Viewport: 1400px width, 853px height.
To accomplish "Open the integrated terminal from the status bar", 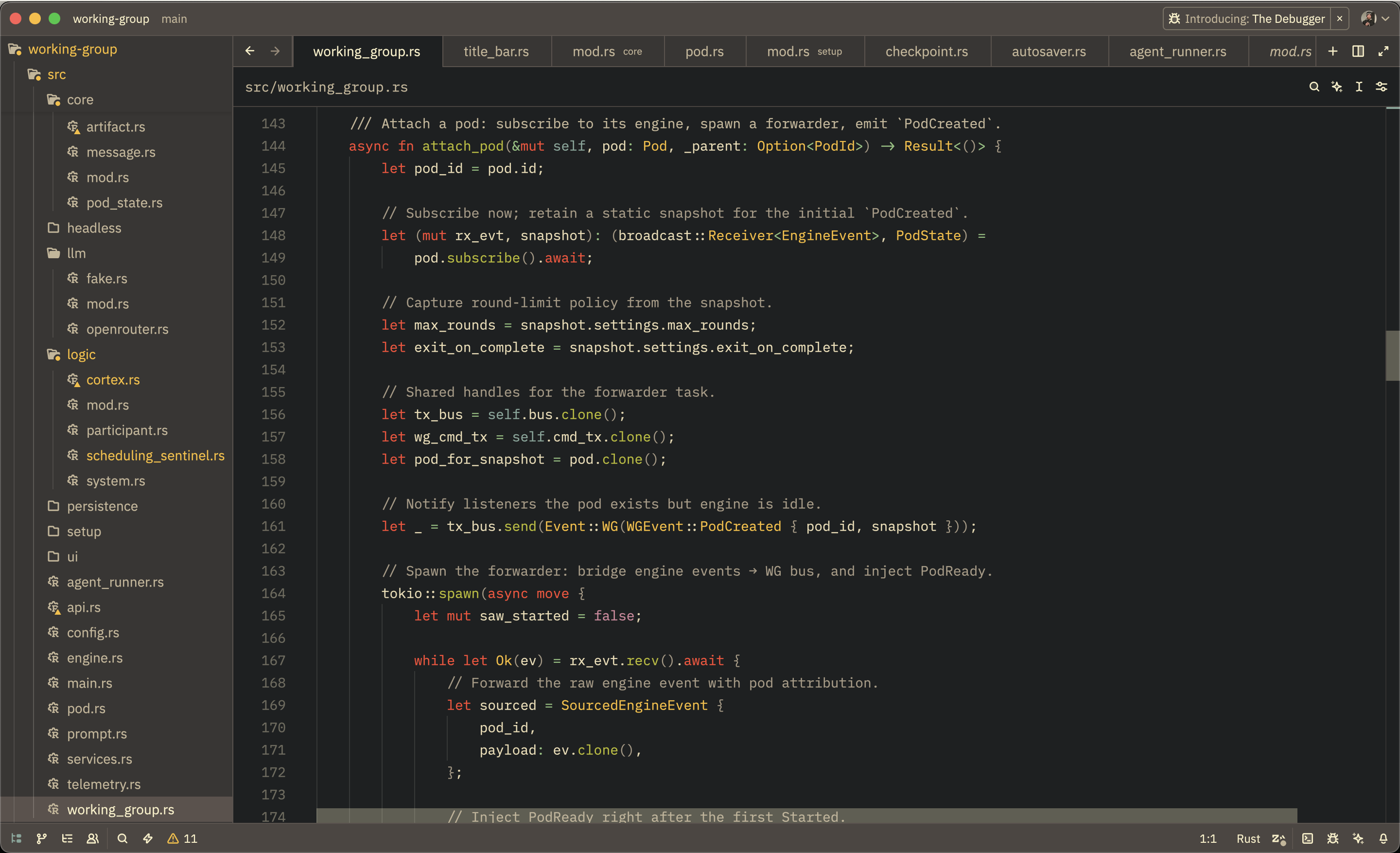I will (x=1307, y=838).
